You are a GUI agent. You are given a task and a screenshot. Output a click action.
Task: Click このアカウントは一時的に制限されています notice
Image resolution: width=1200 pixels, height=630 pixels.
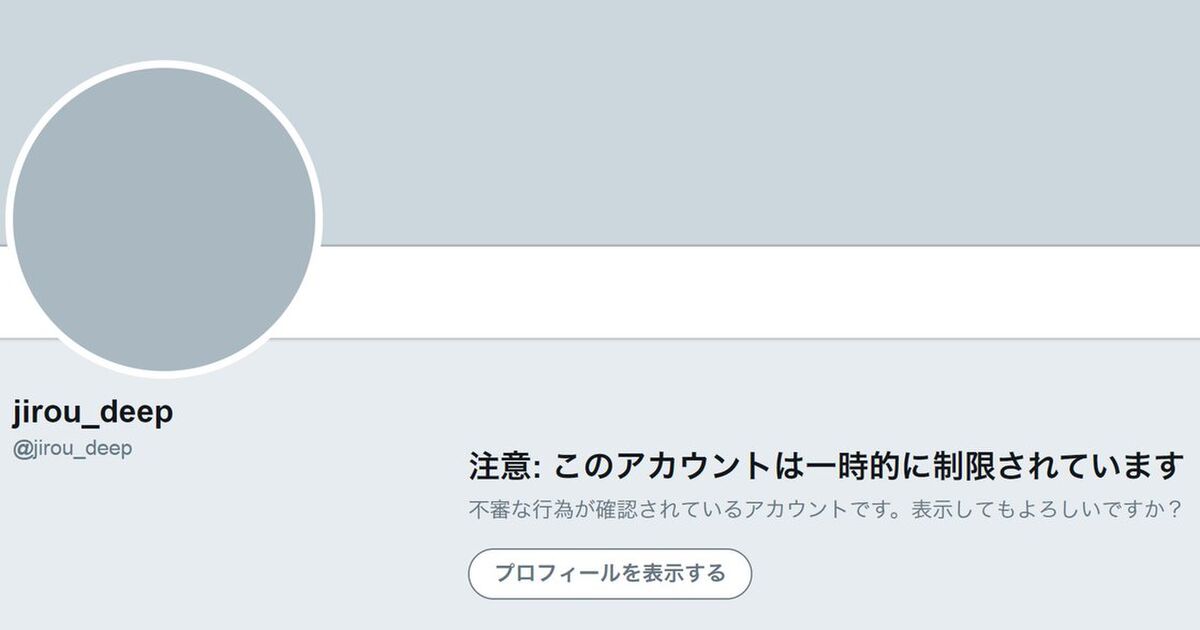pos(868,466)
